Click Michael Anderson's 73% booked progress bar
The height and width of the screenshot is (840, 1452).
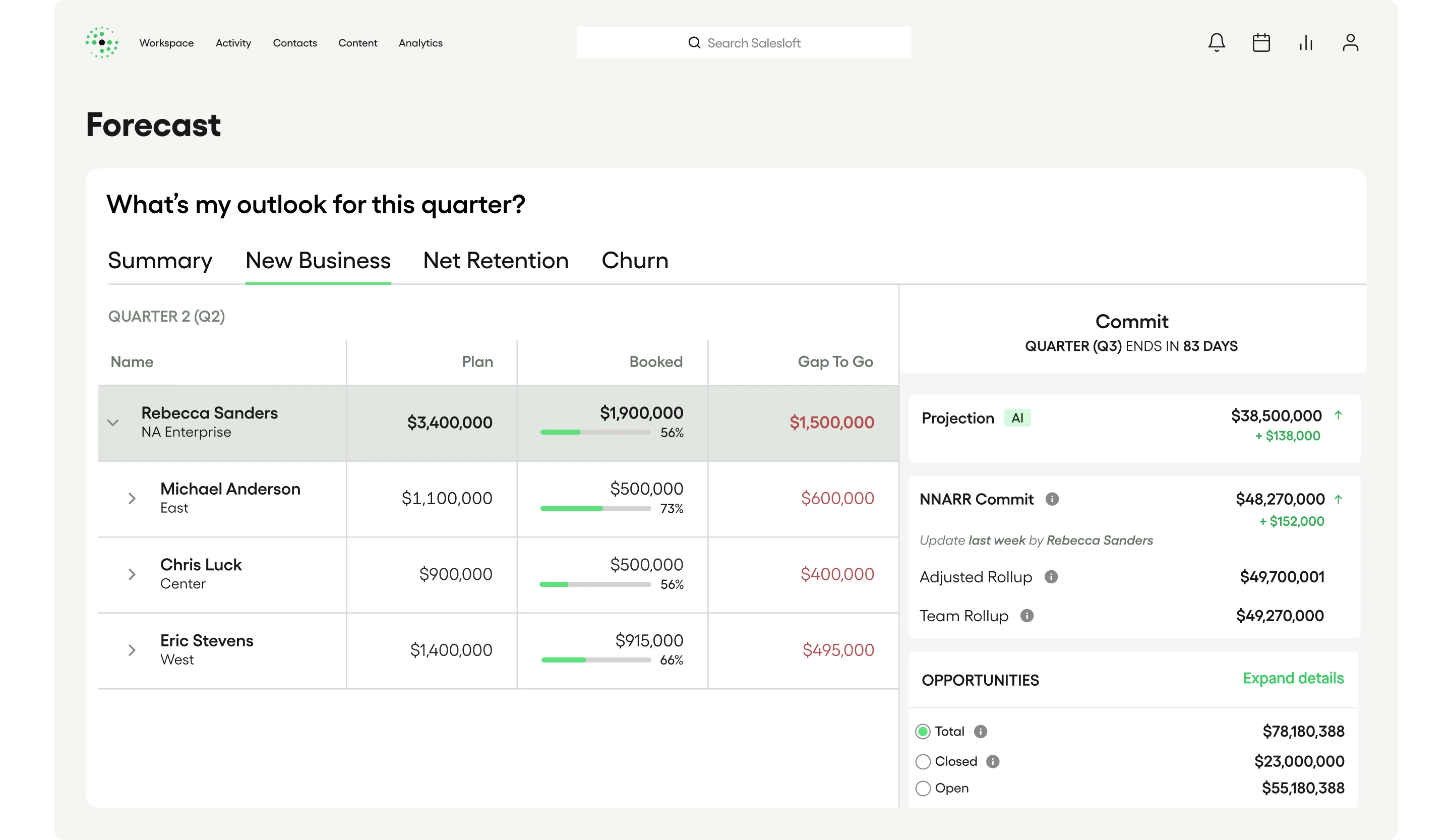pos(595,509)
